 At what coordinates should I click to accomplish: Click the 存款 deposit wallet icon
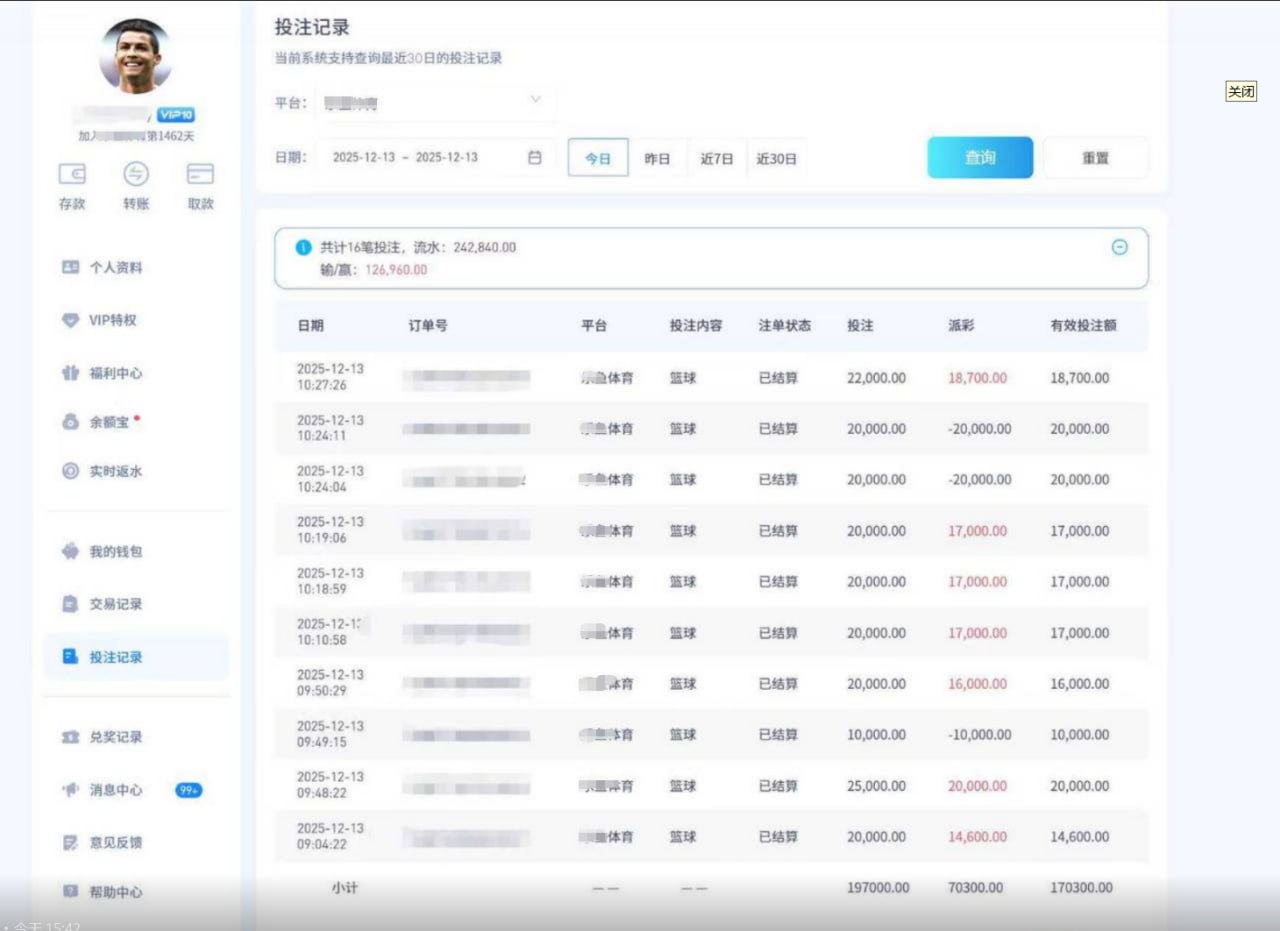pos(72,175)
